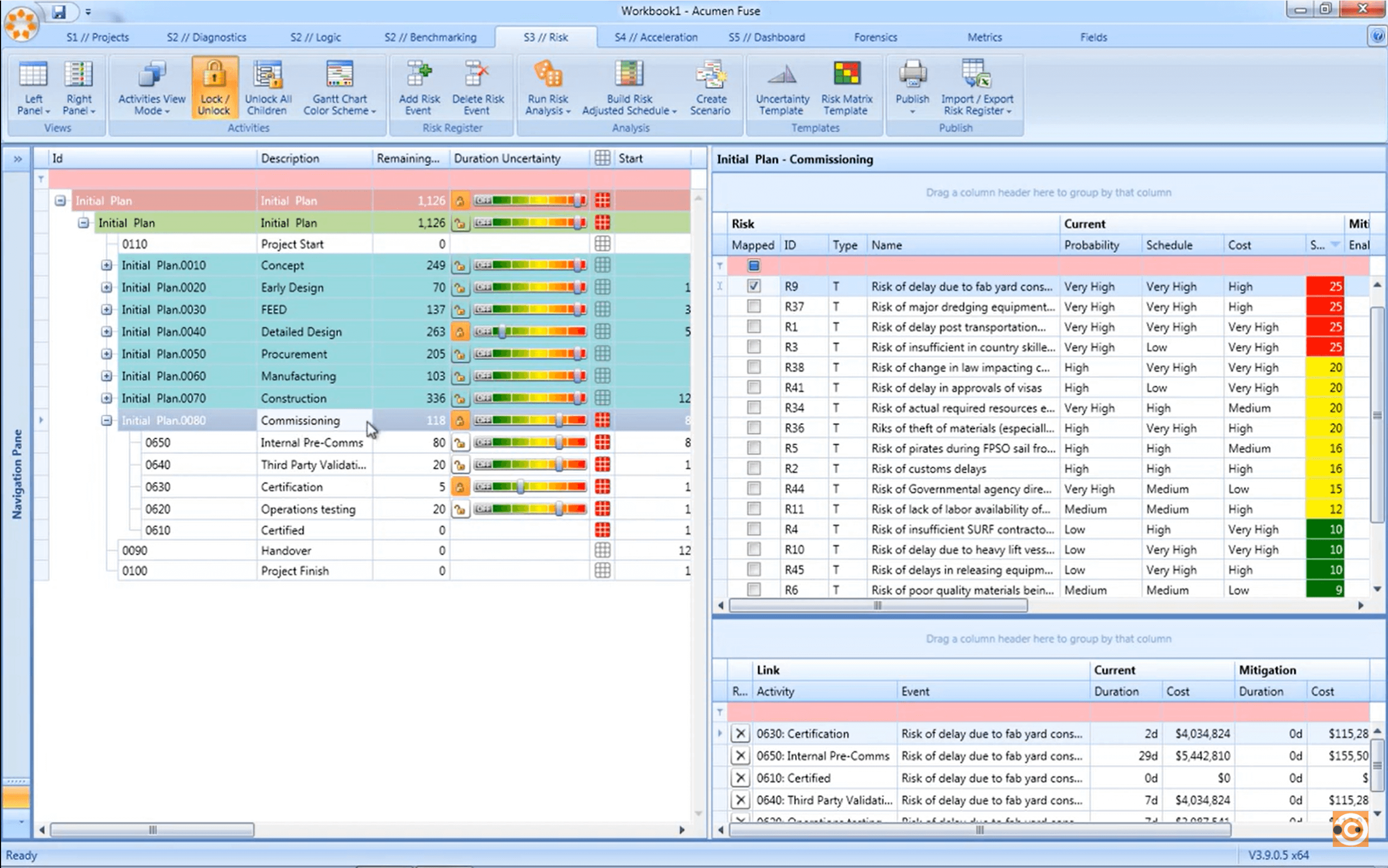Image resolution: width=1388 pixels, height=868 pixels.
Task: Open the Risk Matrix Template
Action: [846, 87]
